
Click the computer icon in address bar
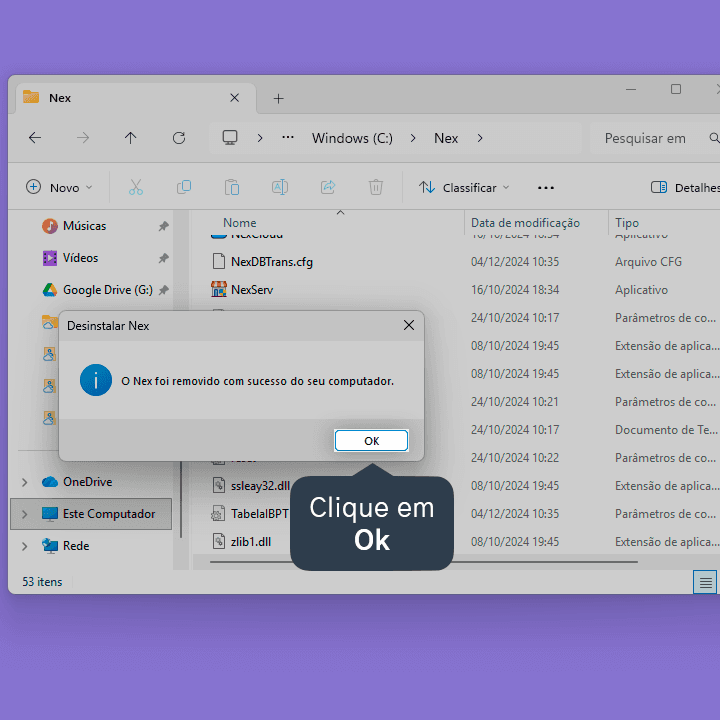[230, 138]
